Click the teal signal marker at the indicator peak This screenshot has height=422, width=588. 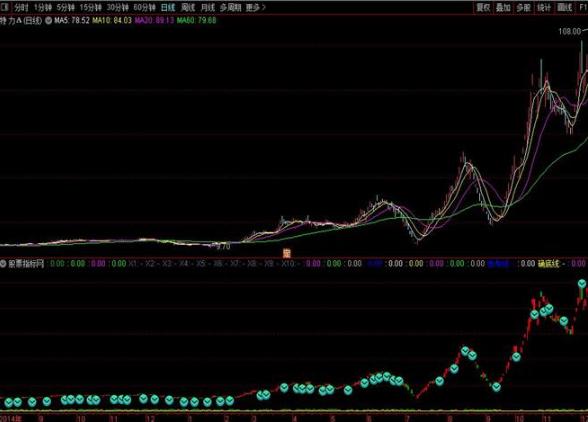tap(582, 284)
